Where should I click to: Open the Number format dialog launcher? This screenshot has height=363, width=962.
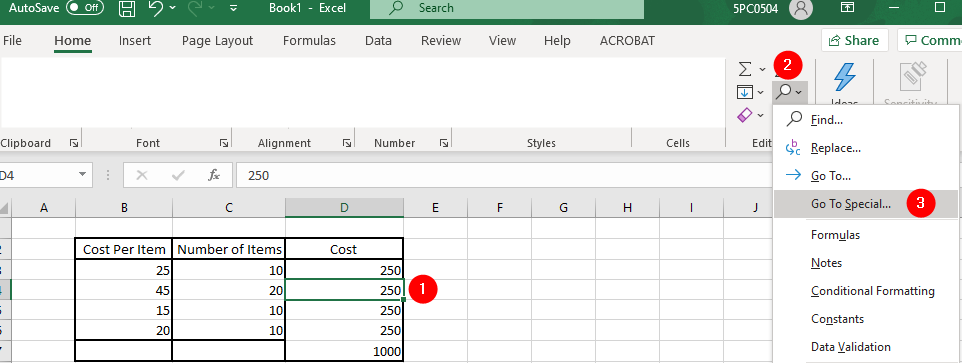click(x=443, y=143)
